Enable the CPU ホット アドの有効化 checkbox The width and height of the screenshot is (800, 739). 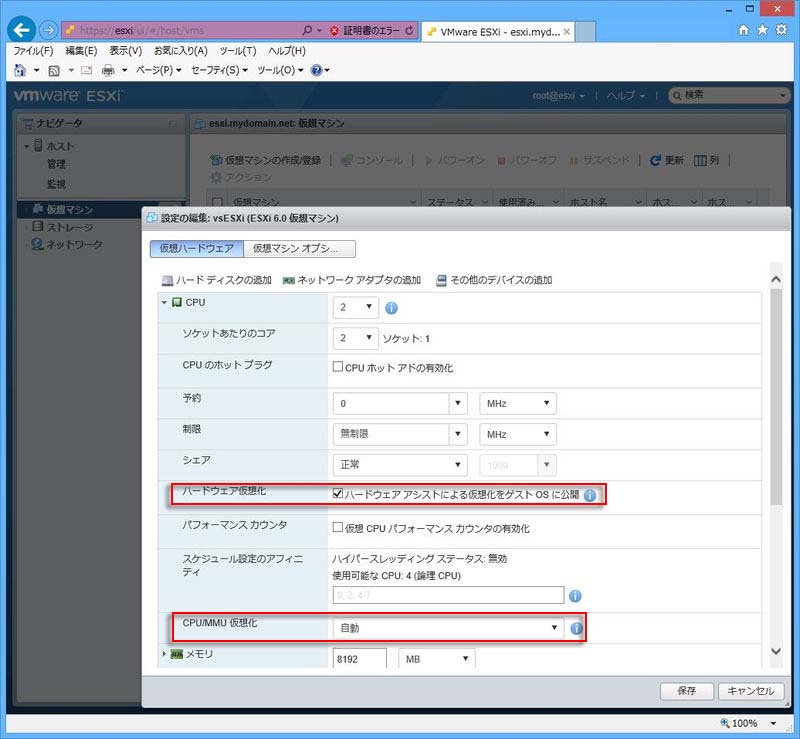337,366
